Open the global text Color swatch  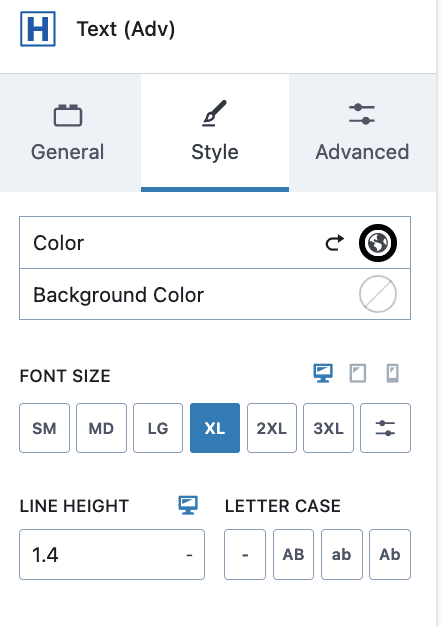pyautogui.click(x=378, y=243)
